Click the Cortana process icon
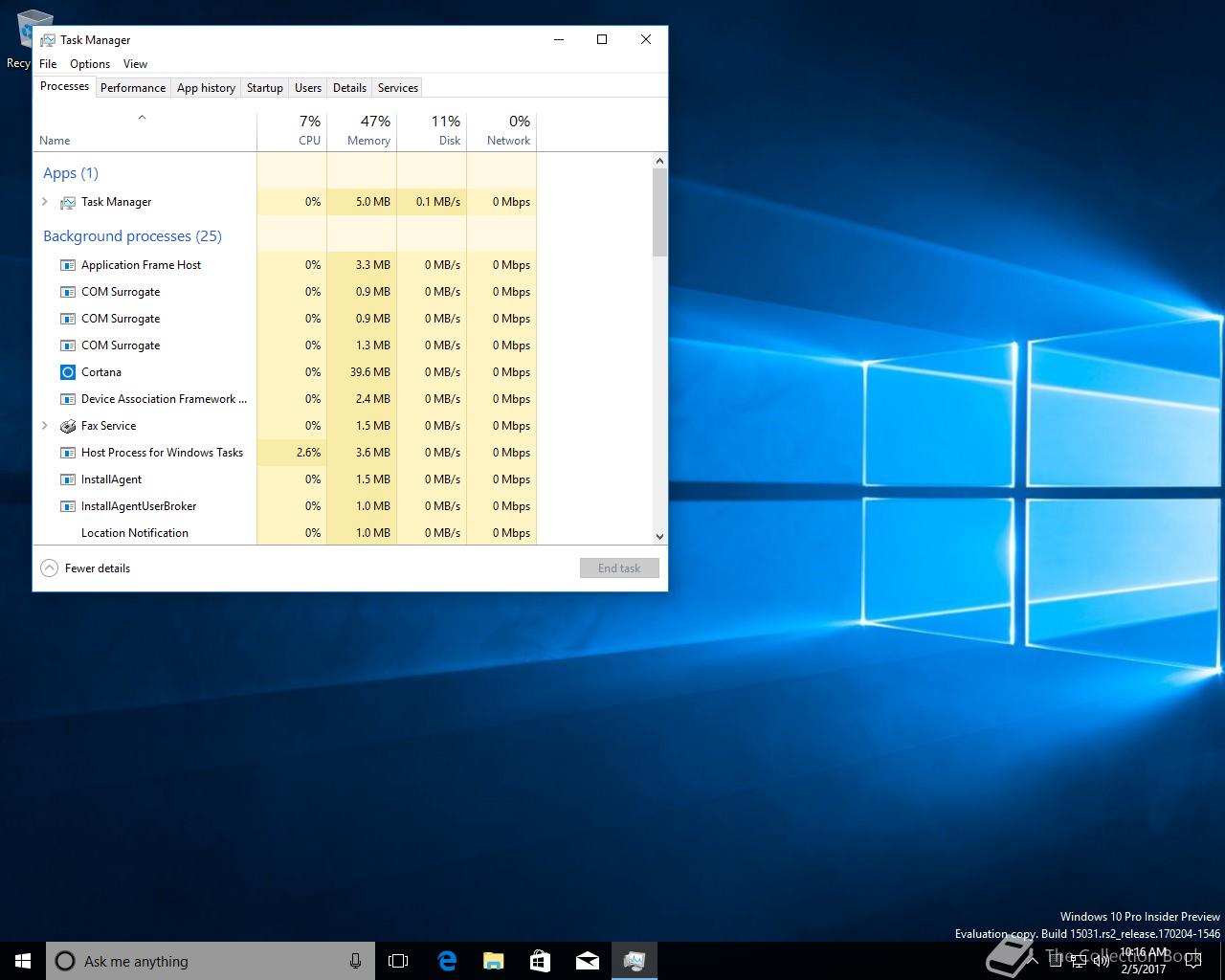Screen dimensions: 1225x980 click(68, 372)
